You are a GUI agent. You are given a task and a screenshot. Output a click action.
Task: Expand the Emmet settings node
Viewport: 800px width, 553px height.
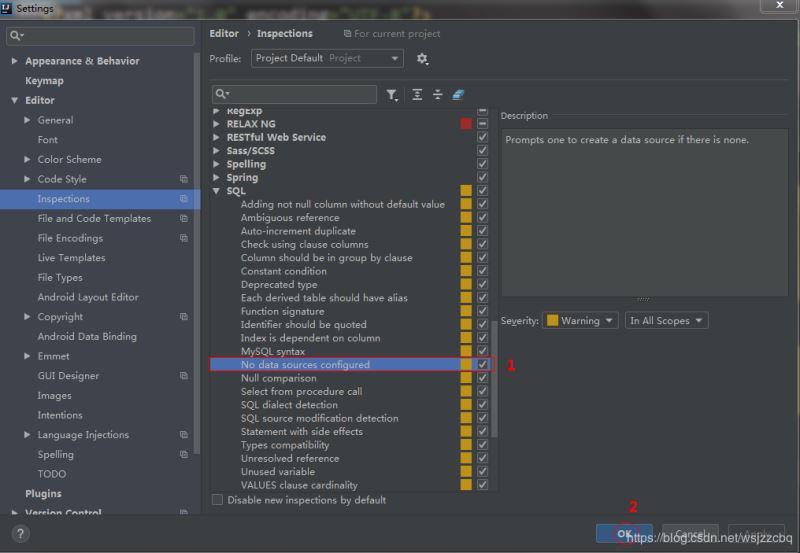tap(27, 356)
